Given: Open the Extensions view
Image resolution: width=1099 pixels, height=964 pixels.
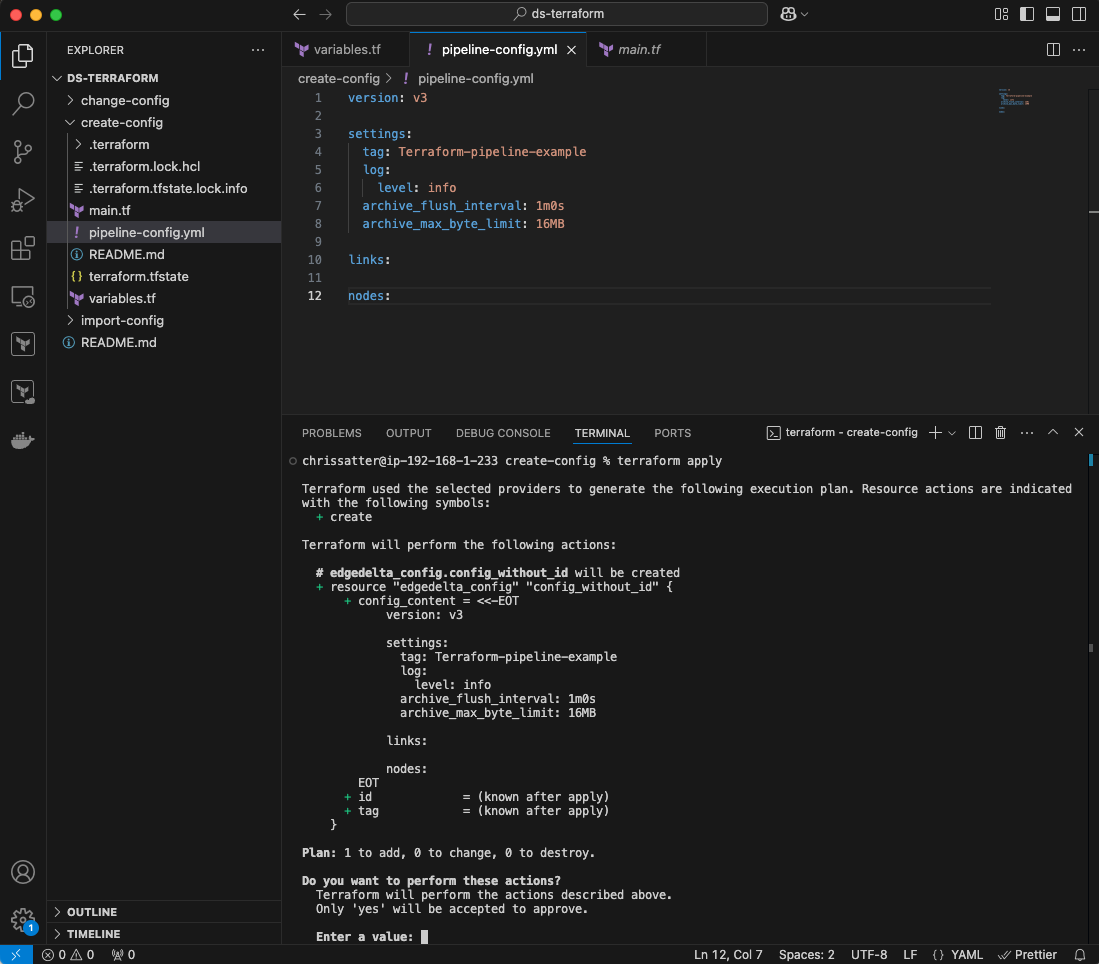Looking at the screenshot, I should click(22, 248).
